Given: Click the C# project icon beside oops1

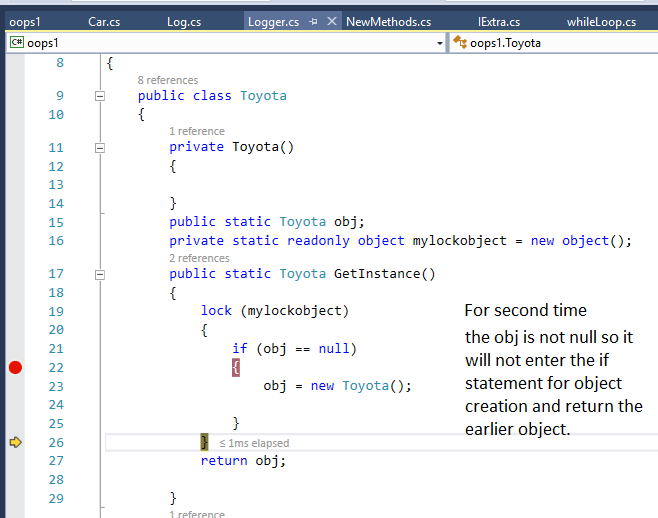Looking at the screenshot, I should tap(17, 43).
